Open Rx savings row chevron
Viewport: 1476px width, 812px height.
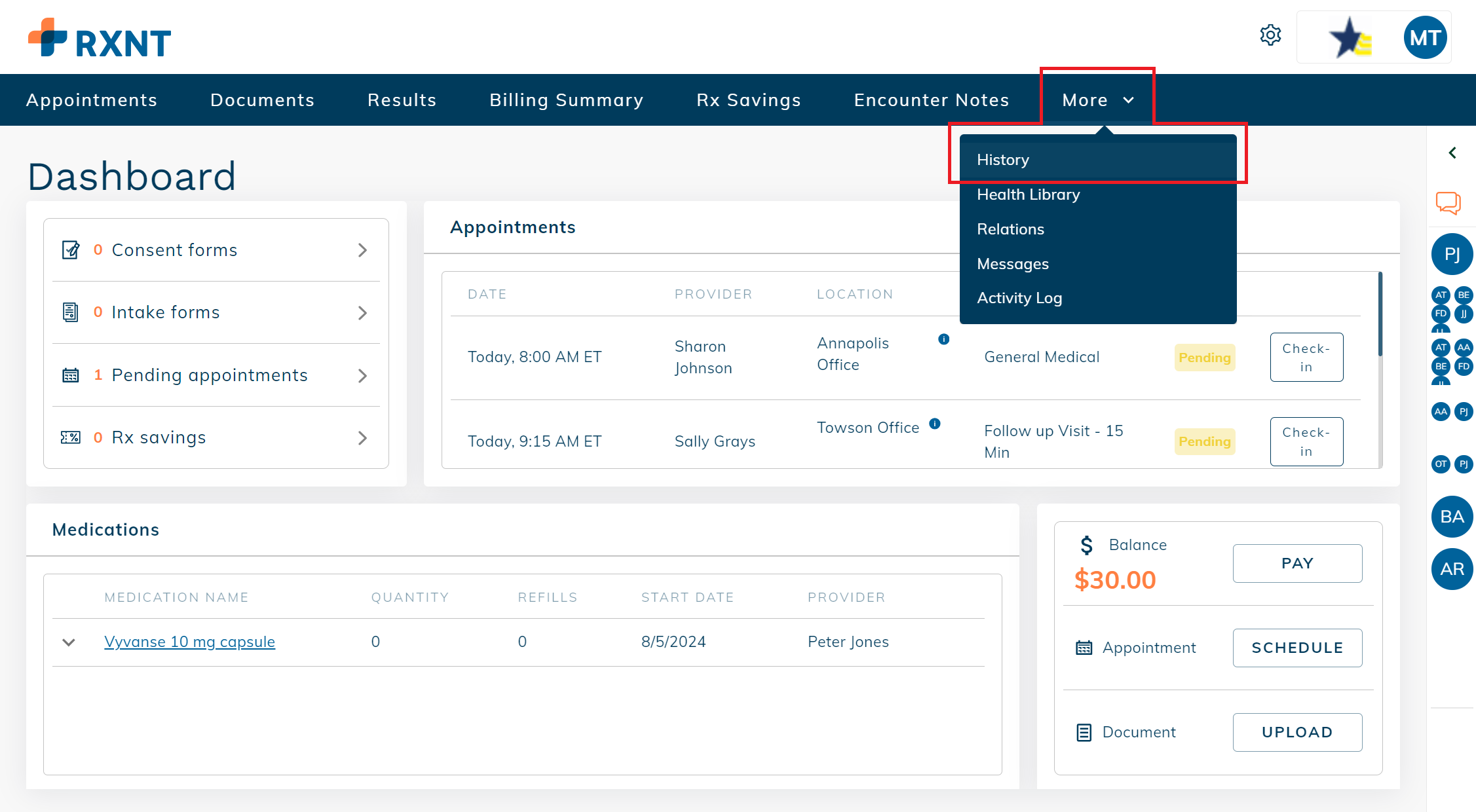coord(362,438)
